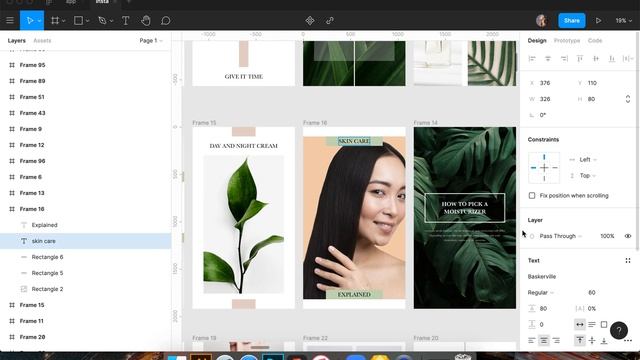Open Pen tool options dropdown arrow
The width and height of the screenshot is (640, 360).
(x=111, y=21)
